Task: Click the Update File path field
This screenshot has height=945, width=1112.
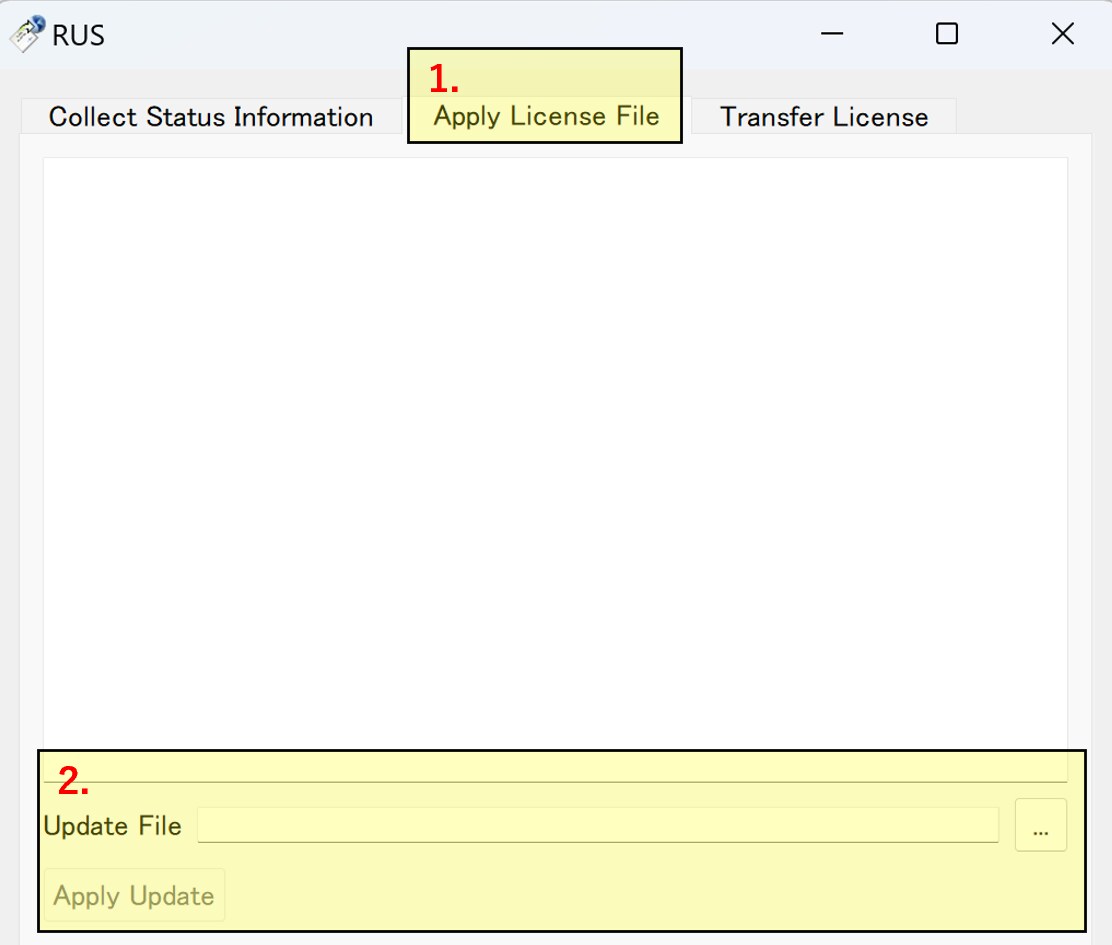Action: (598, 825)
